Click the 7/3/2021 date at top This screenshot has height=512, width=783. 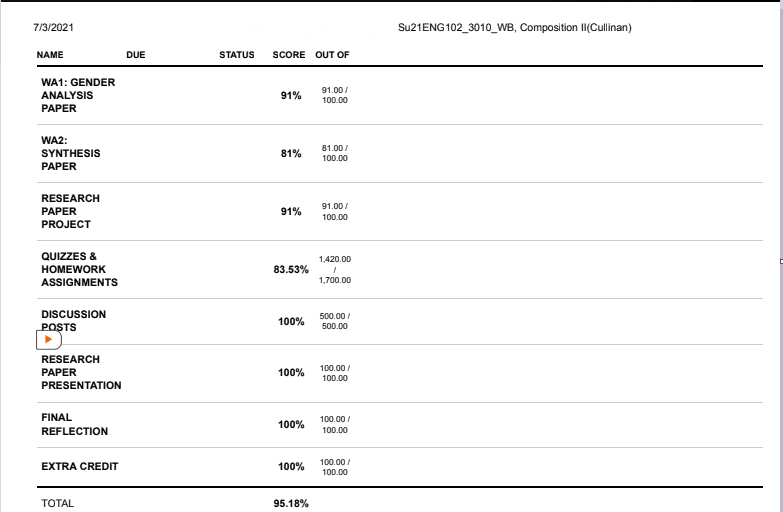point(51,27)
